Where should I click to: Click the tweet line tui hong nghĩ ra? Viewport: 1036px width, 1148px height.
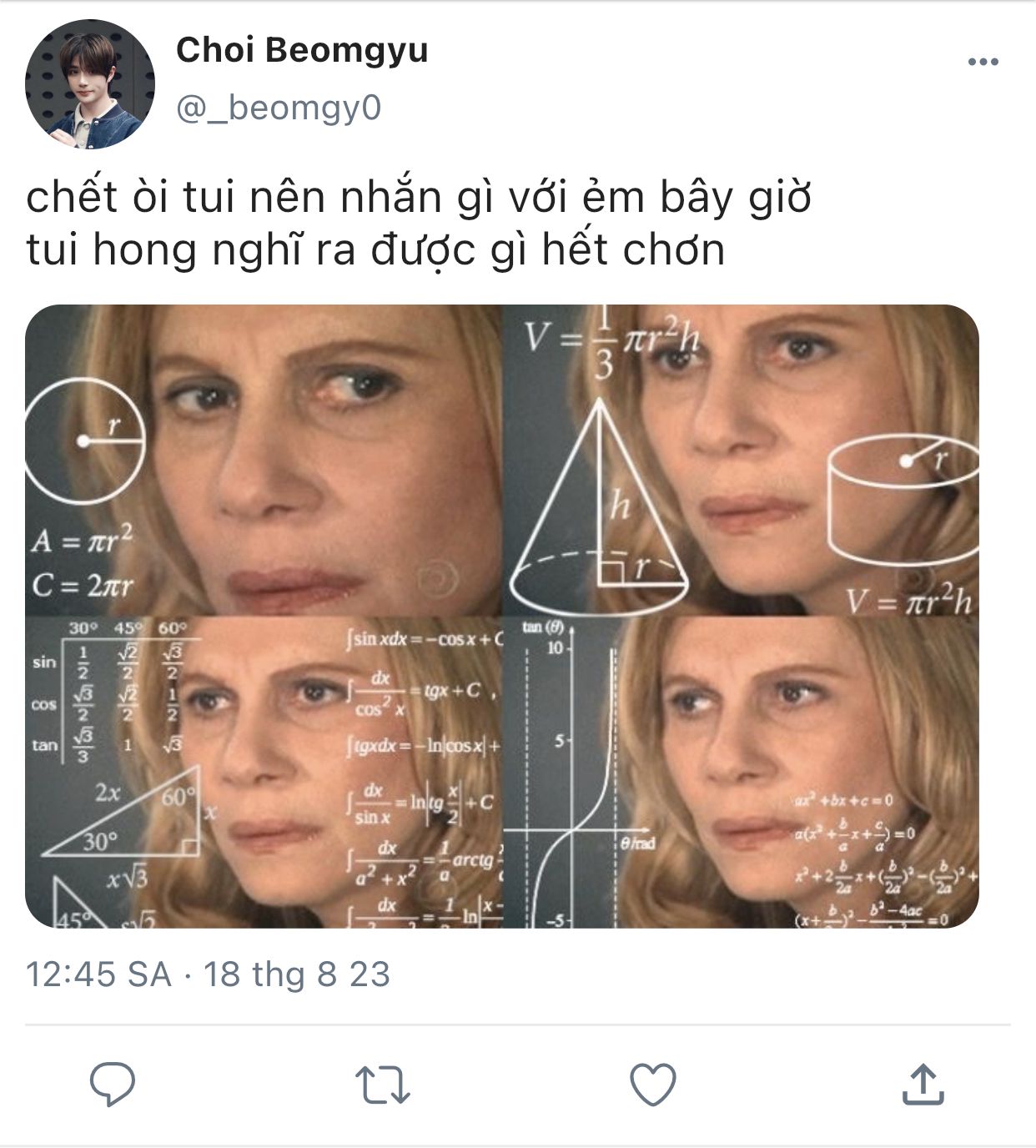pyautogui.click(x=375, y=250)
